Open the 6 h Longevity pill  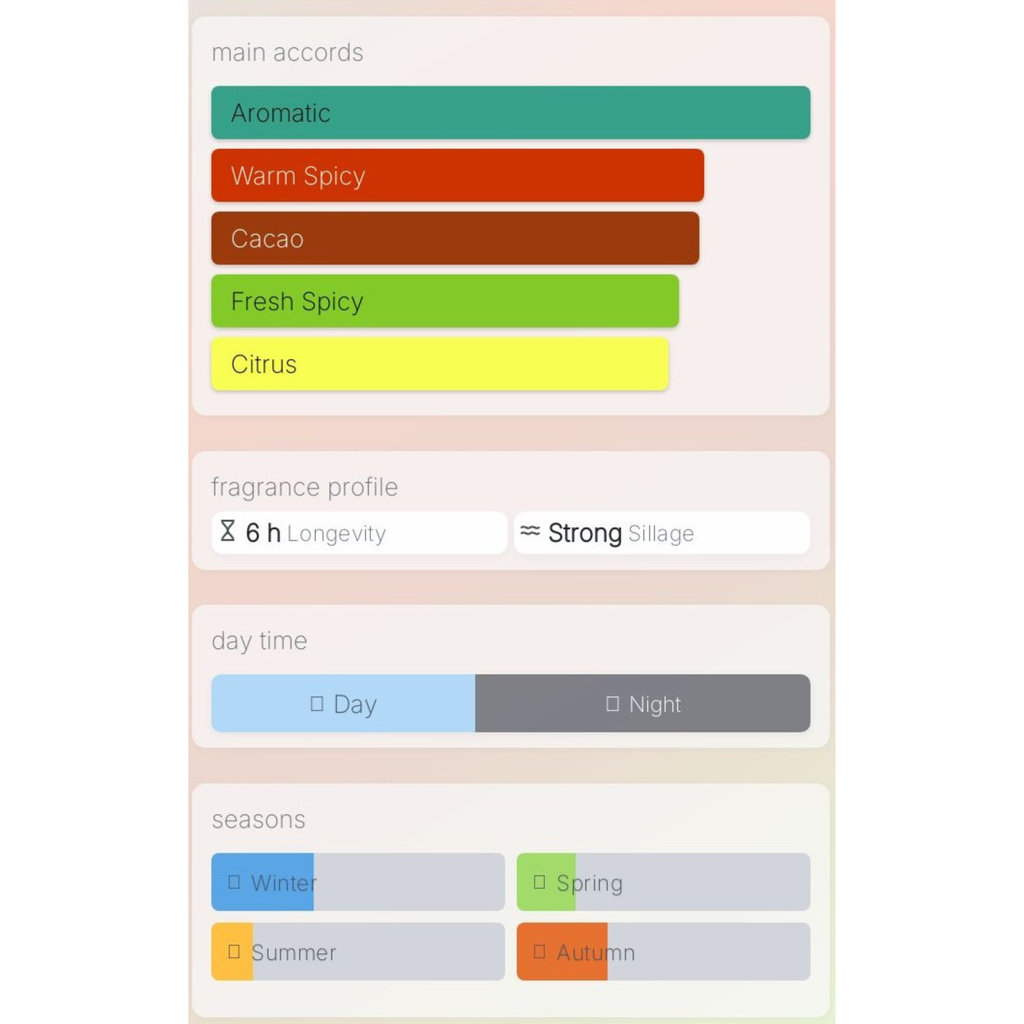click(x=359, y=533)
